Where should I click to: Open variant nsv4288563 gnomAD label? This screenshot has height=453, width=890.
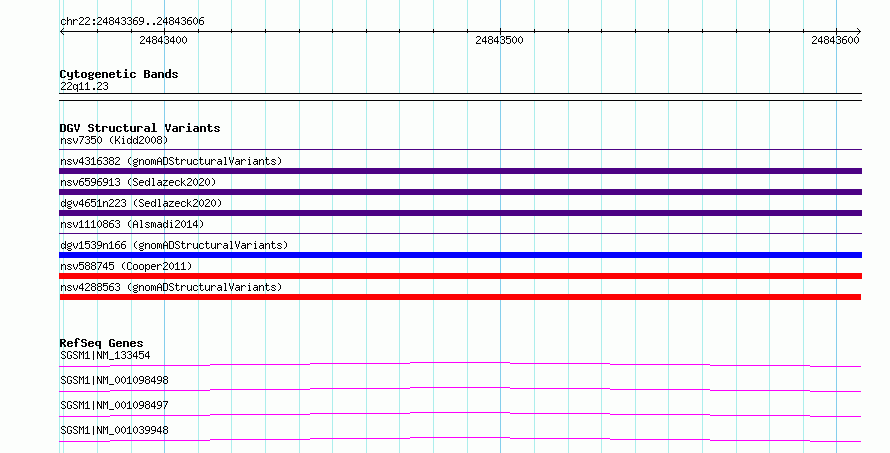tap(171, 287)
